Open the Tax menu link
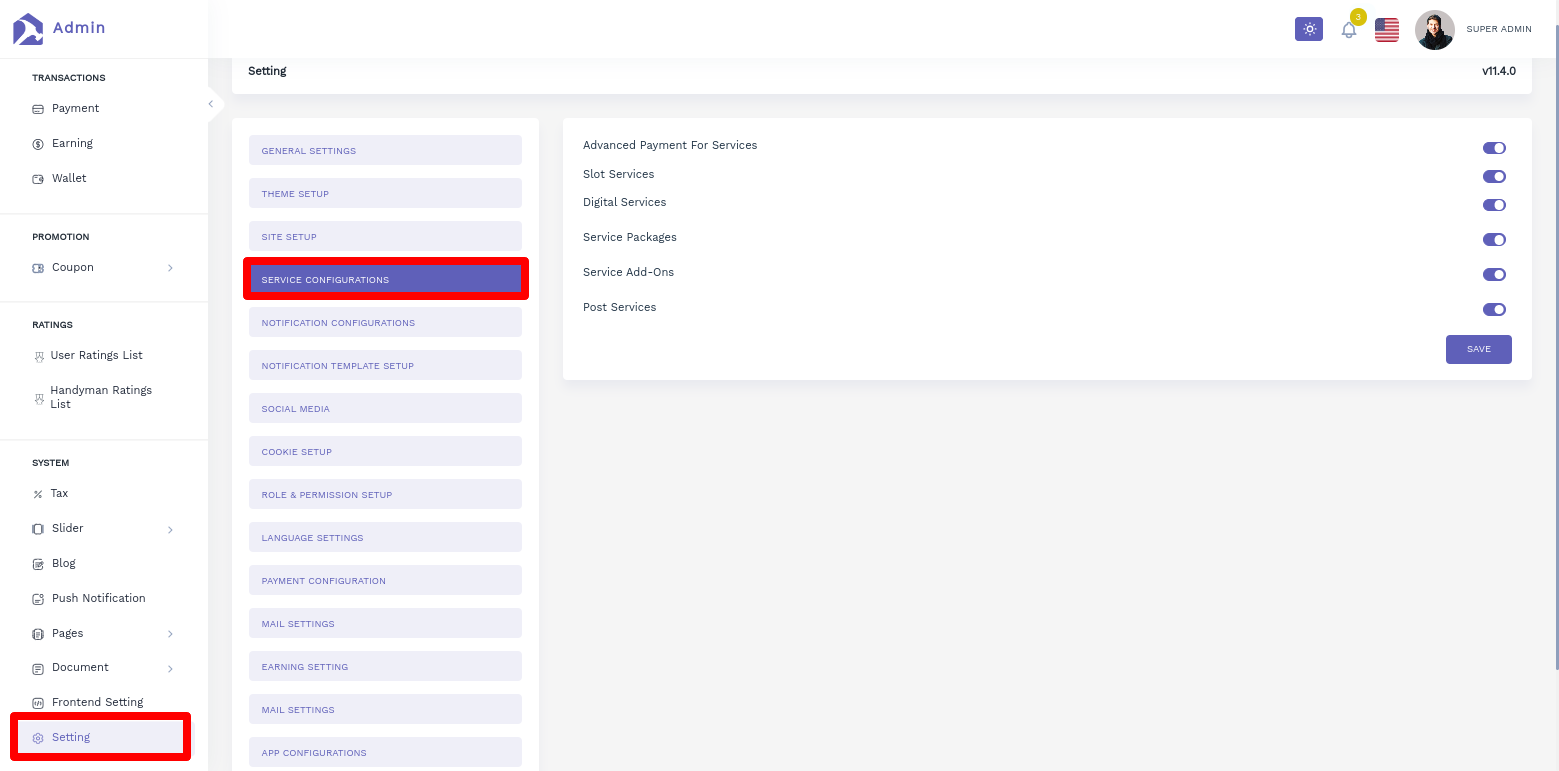The height and width of the screenshot is (771, 1559). (59, 493)
